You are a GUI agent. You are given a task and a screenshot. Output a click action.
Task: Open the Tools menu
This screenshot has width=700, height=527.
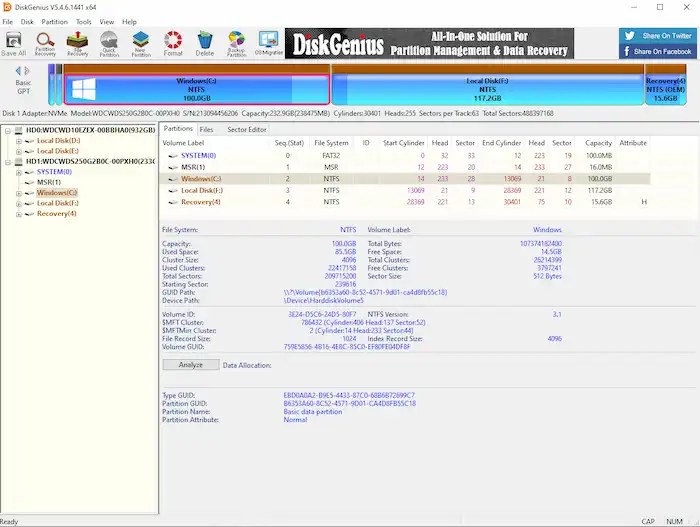[83, 21]
